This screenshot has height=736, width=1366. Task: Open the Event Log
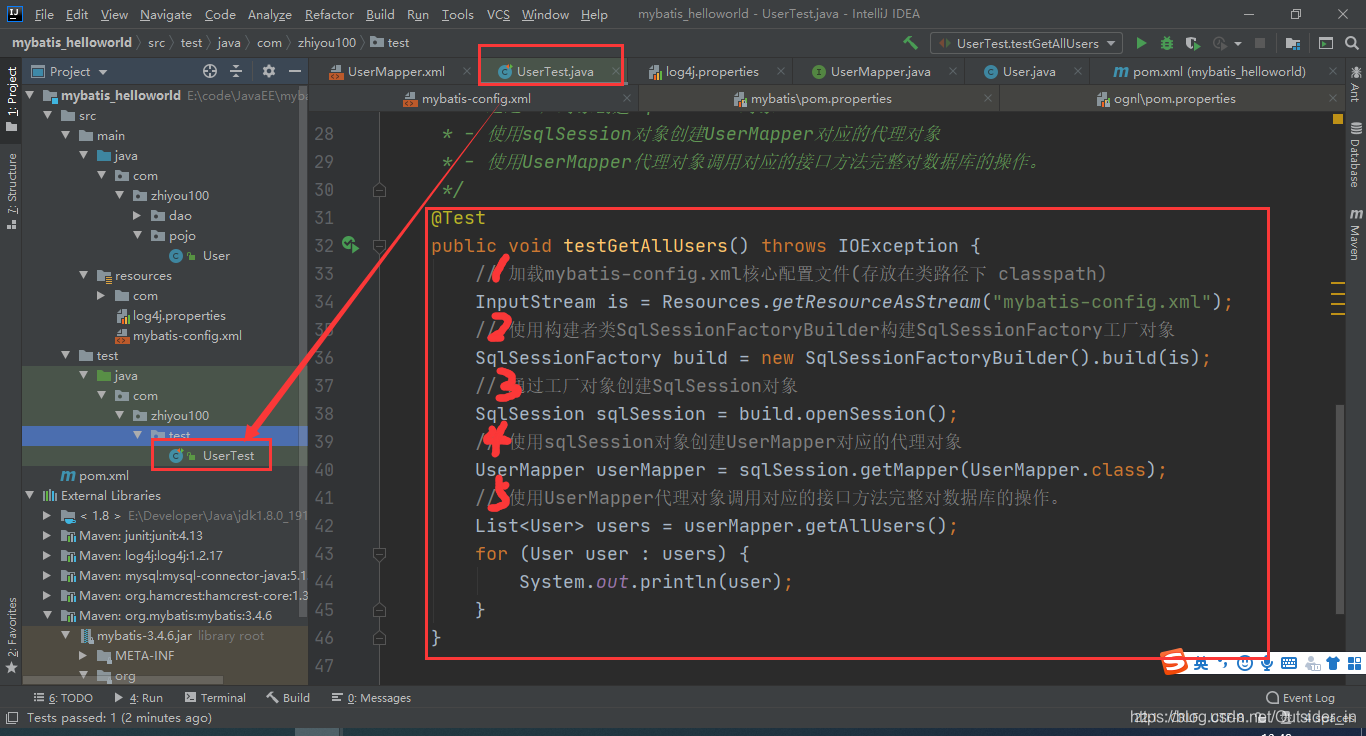tap(1300, 698)
